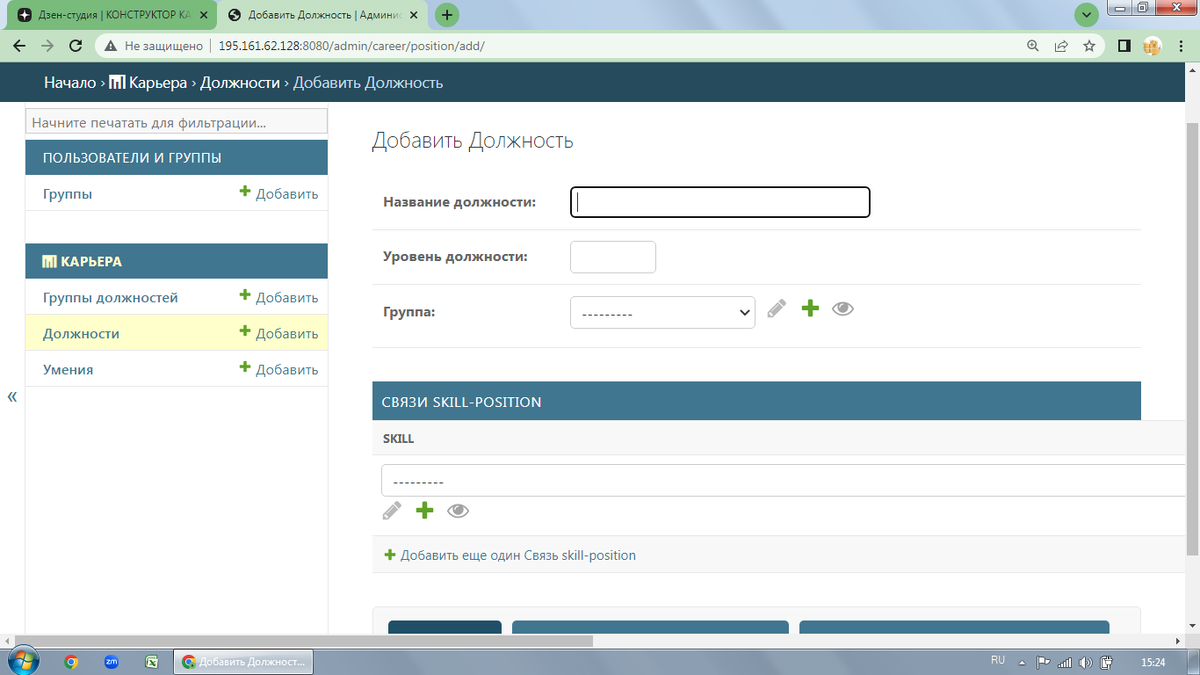
Task: Click the 'Связи skill-position' section header
Action: [756, 401]
